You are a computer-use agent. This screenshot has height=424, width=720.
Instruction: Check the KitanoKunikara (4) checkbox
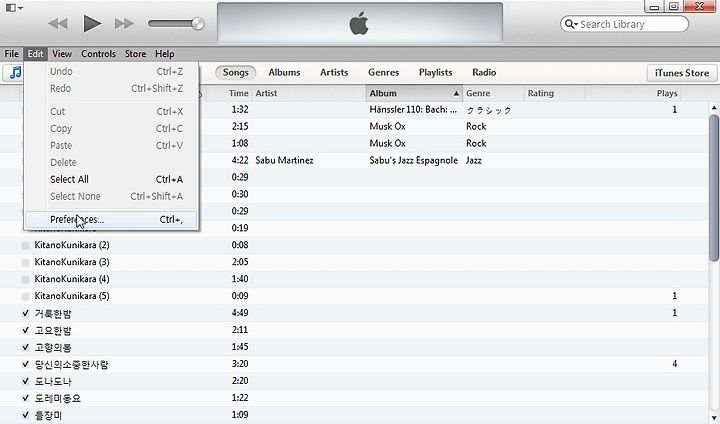pyautogui.click(x=25, y=280)
